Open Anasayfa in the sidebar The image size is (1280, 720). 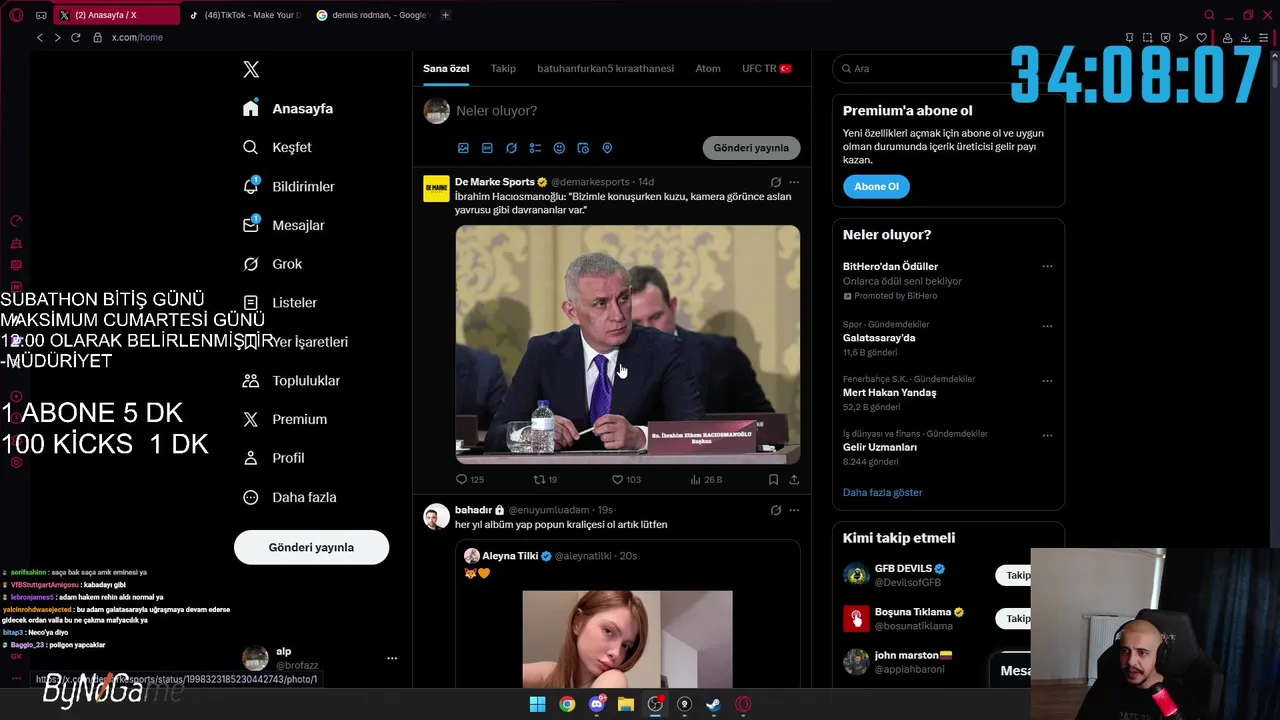pyautogui.click(x=288, y=108)
